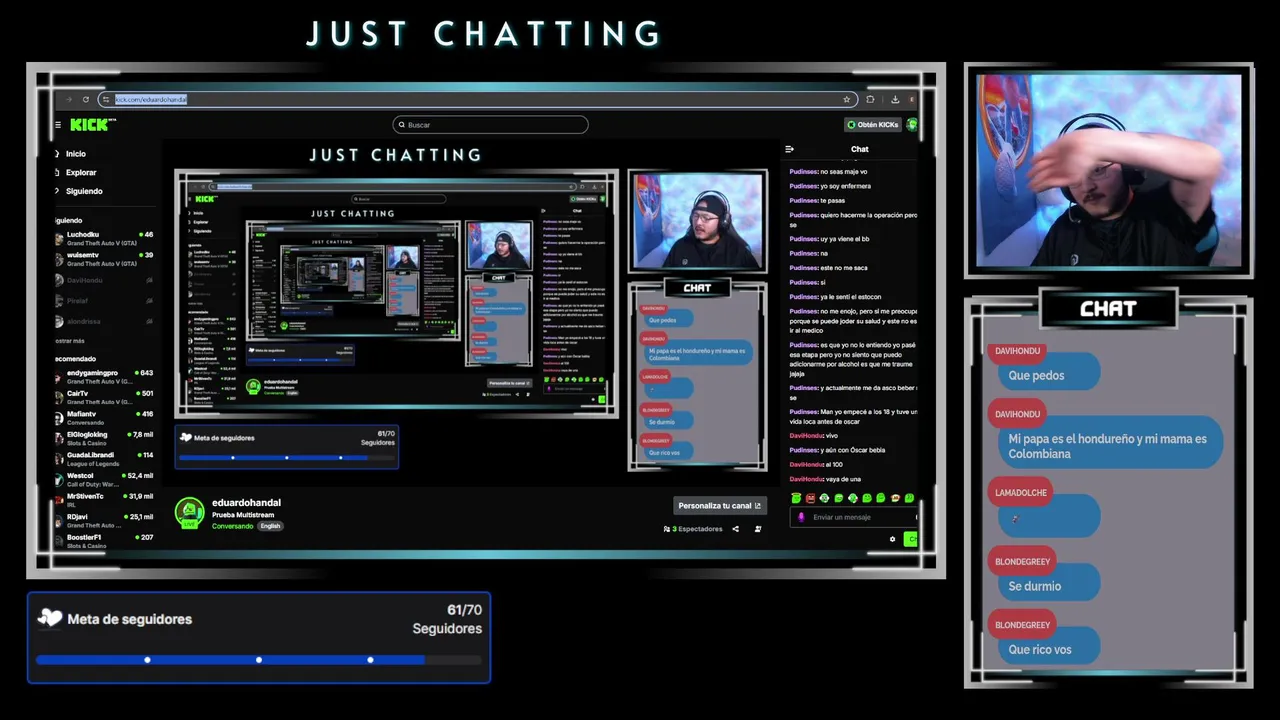Open RDjavi recommended channel

(104, 520)
